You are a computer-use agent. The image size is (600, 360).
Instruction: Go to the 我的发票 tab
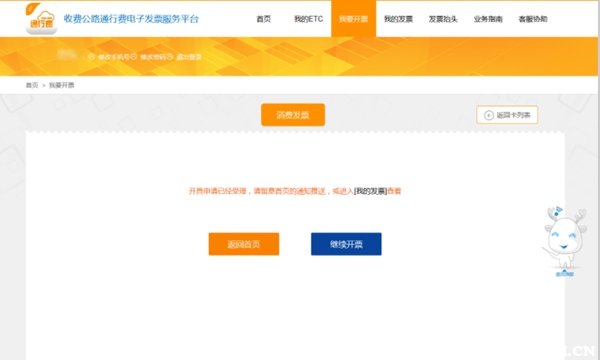click(398, 19)
